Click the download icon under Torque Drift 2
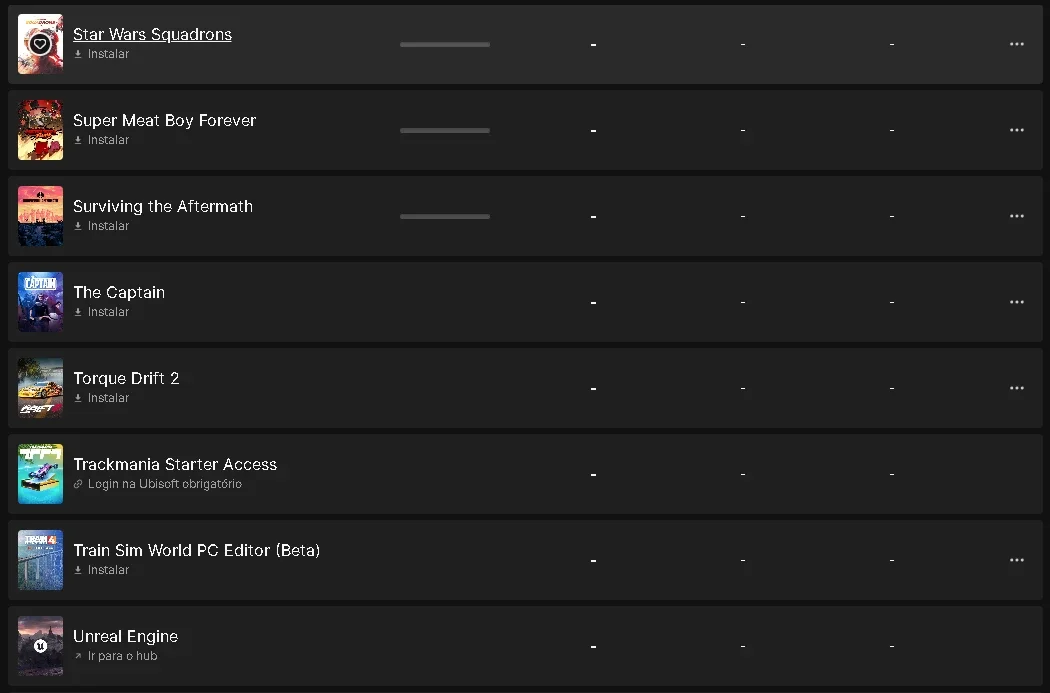The image size is (1050, 693). pyautogui.click(x=78, y=398)
